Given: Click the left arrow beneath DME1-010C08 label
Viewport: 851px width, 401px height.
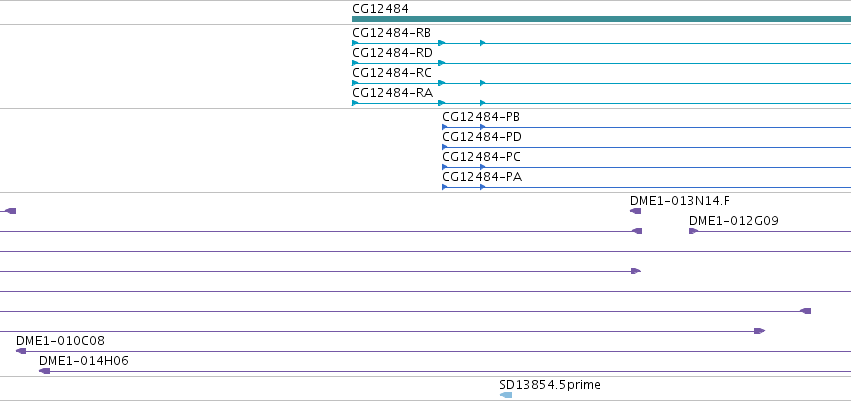Looking at the screenshot, I should 21,351.
